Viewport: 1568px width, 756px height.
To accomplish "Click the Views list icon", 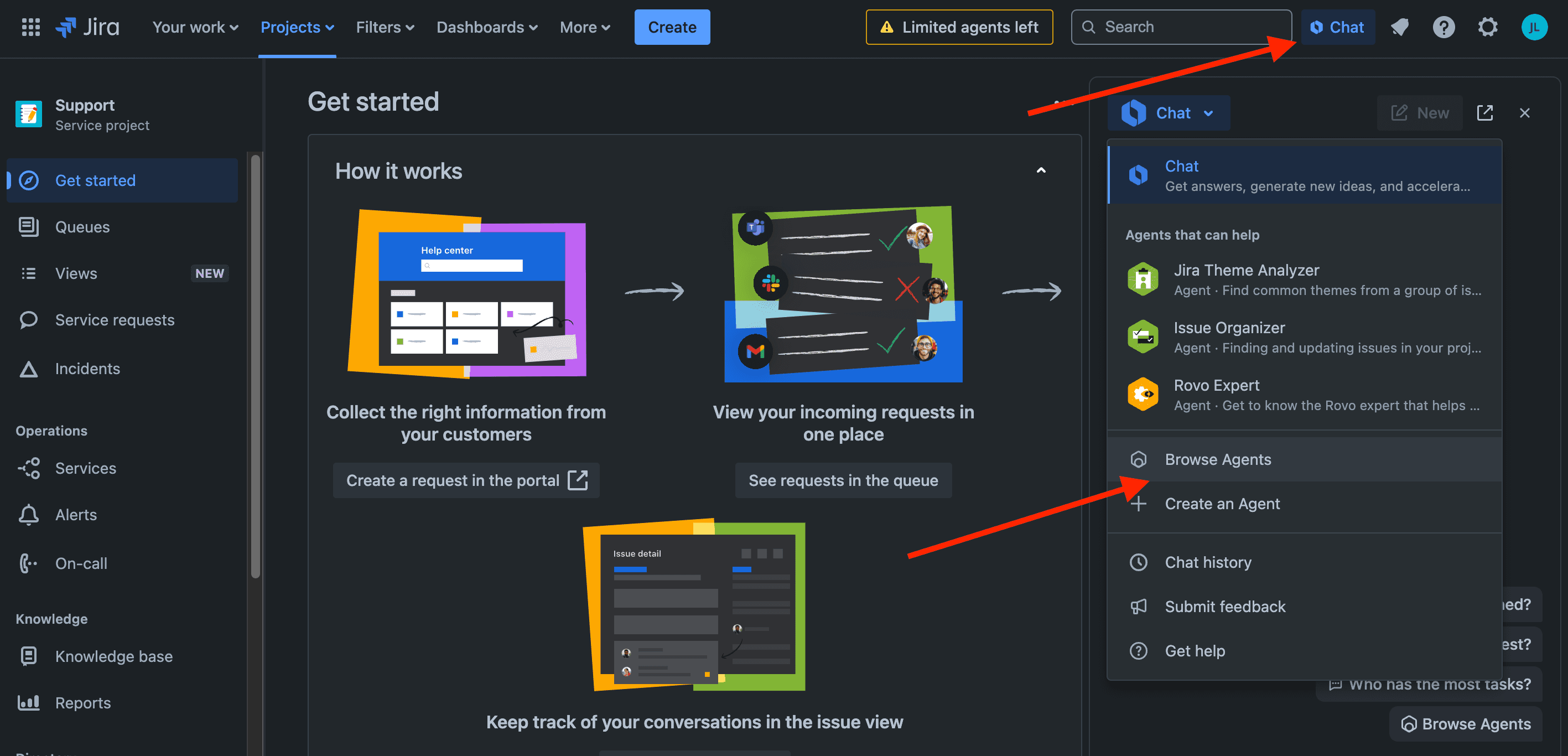I will pos(29,273).
